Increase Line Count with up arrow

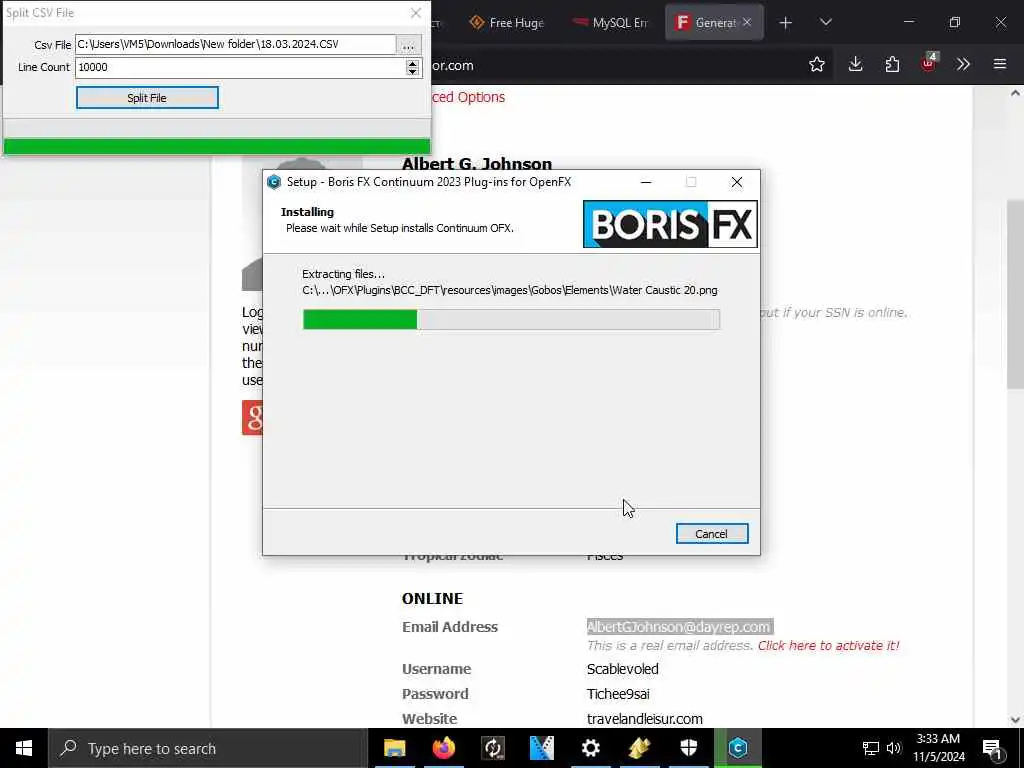[412, 63]
